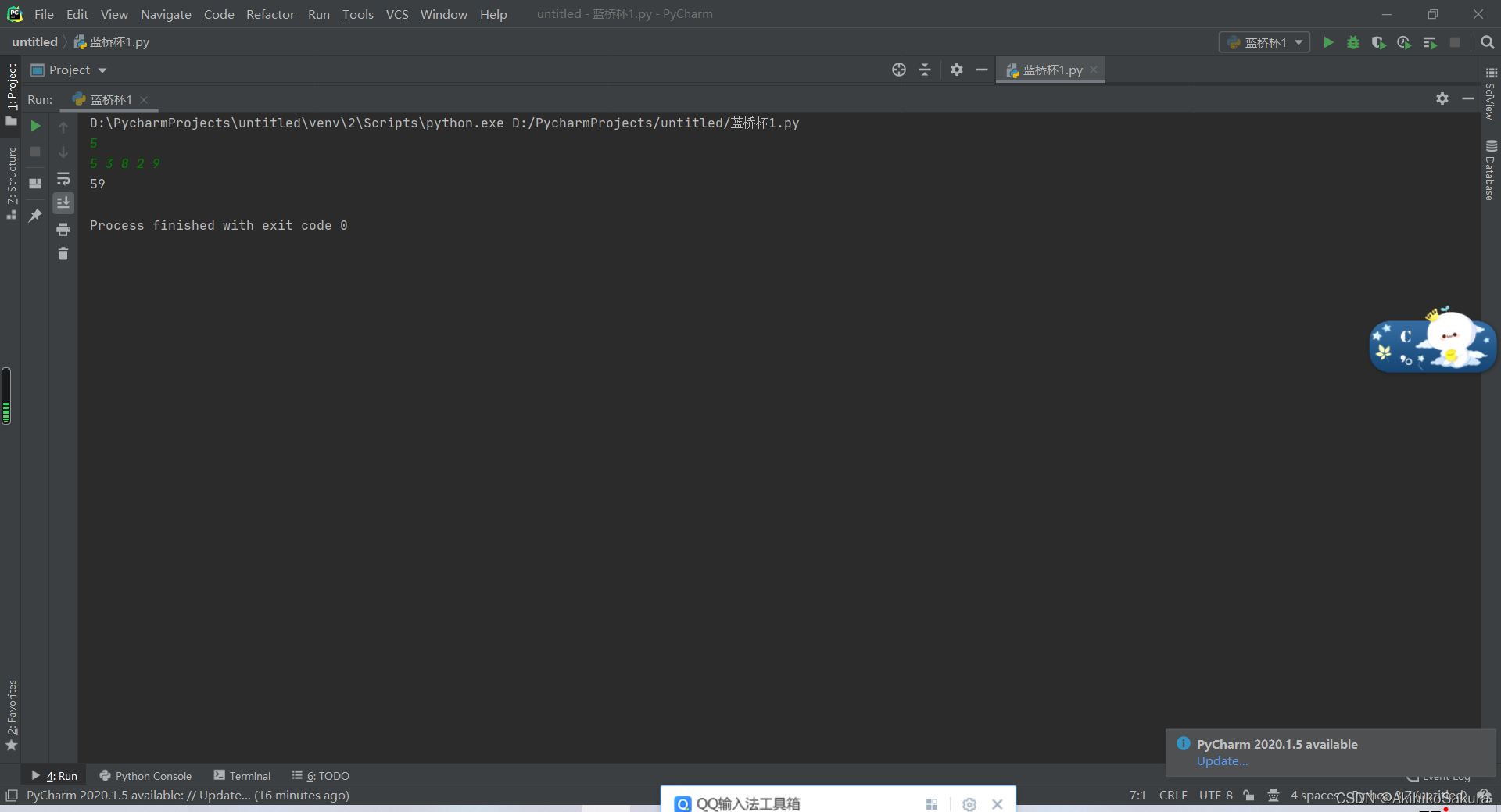Open the Run menu
This screenshot has width=1501, height=812.
[318, 14]
